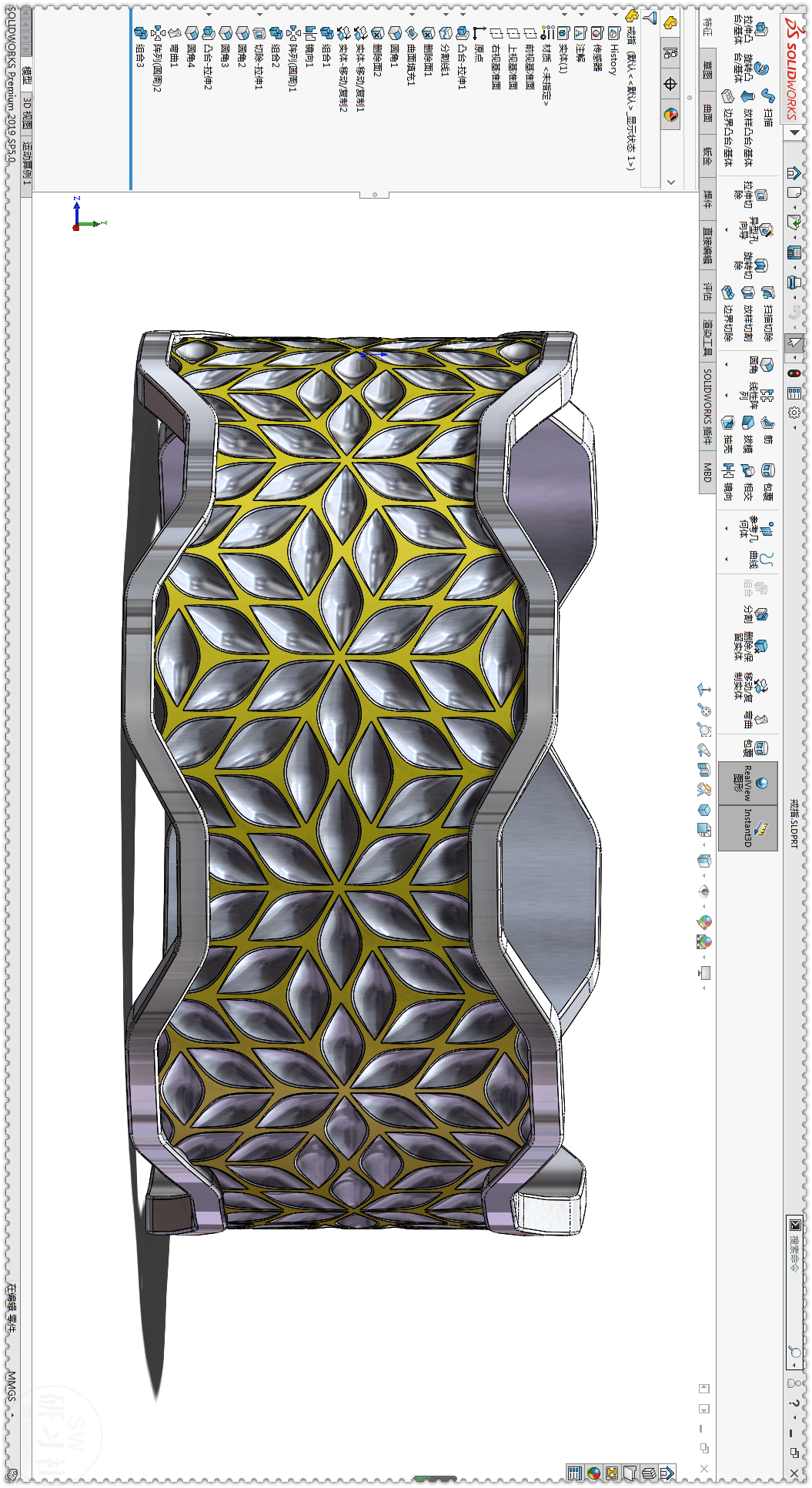
Task: Open the Options gear icon
Action: click(x=794, y=412)
